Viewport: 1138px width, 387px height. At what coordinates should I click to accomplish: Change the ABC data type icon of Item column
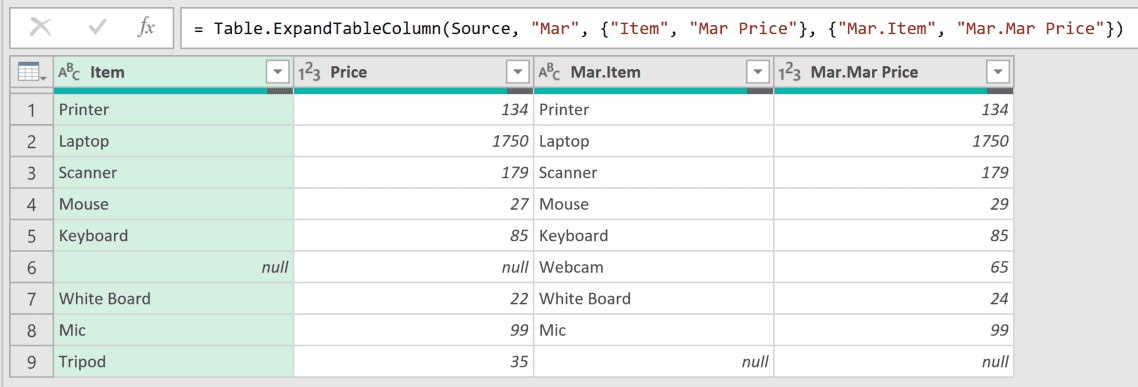70,73
